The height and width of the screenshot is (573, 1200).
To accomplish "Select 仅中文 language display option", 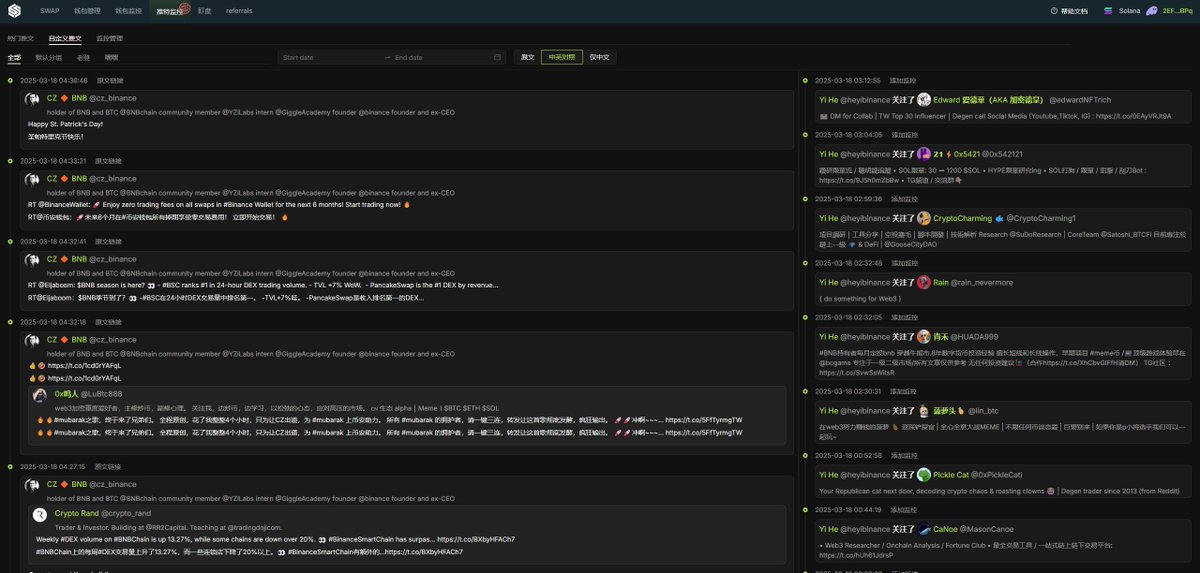I will coord(599,57).
